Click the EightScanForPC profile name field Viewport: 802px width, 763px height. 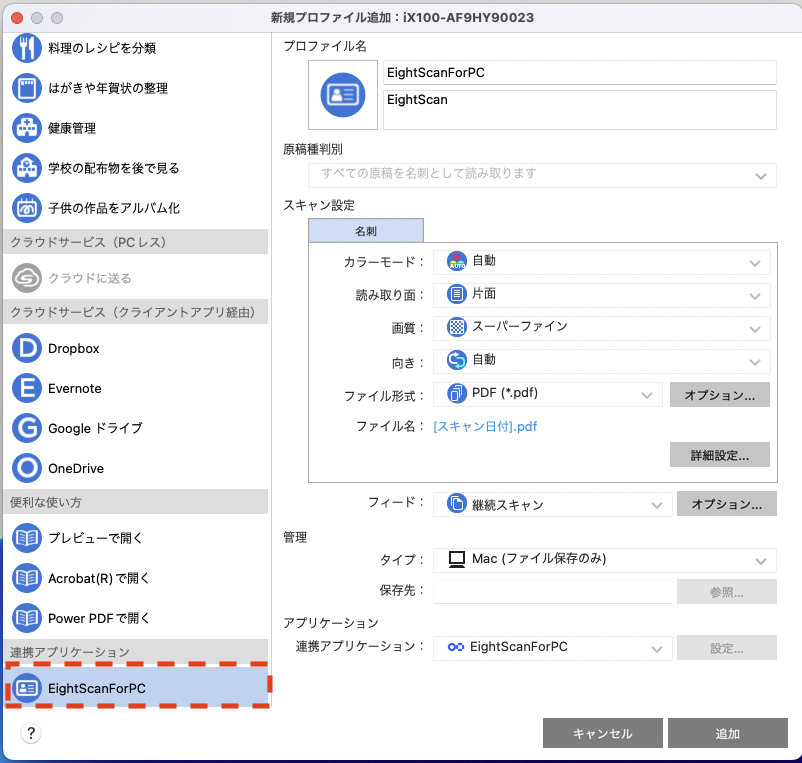pos(580,73)
